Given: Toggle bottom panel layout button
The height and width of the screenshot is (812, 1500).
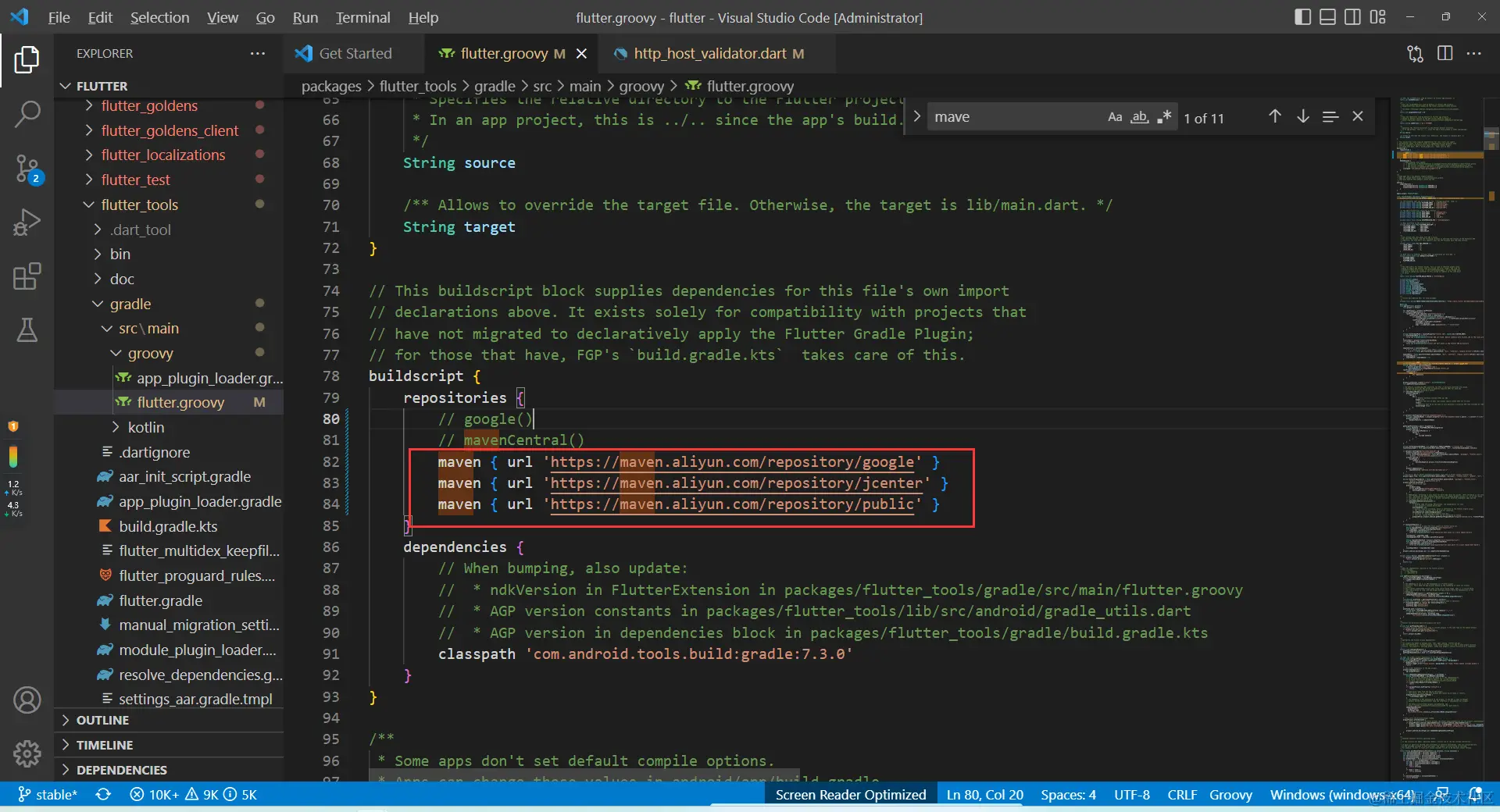Looking at the screenshot, I should click(1327, 17).
